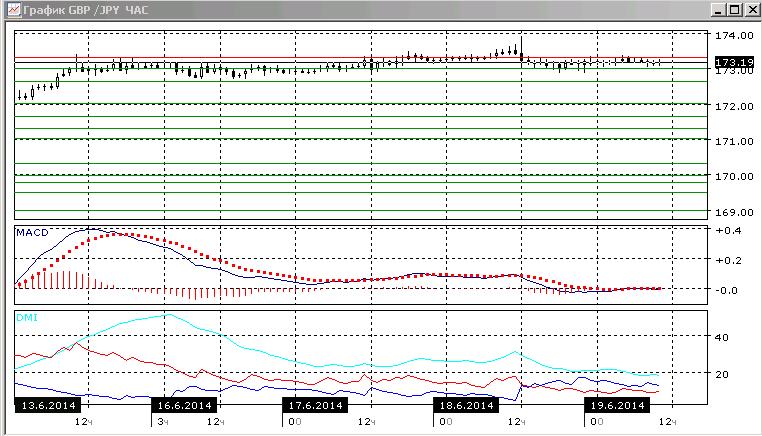Screen dimensions: 762x436
Task: Click the 169.00 price axis label
Action: (x=734, y=212)
